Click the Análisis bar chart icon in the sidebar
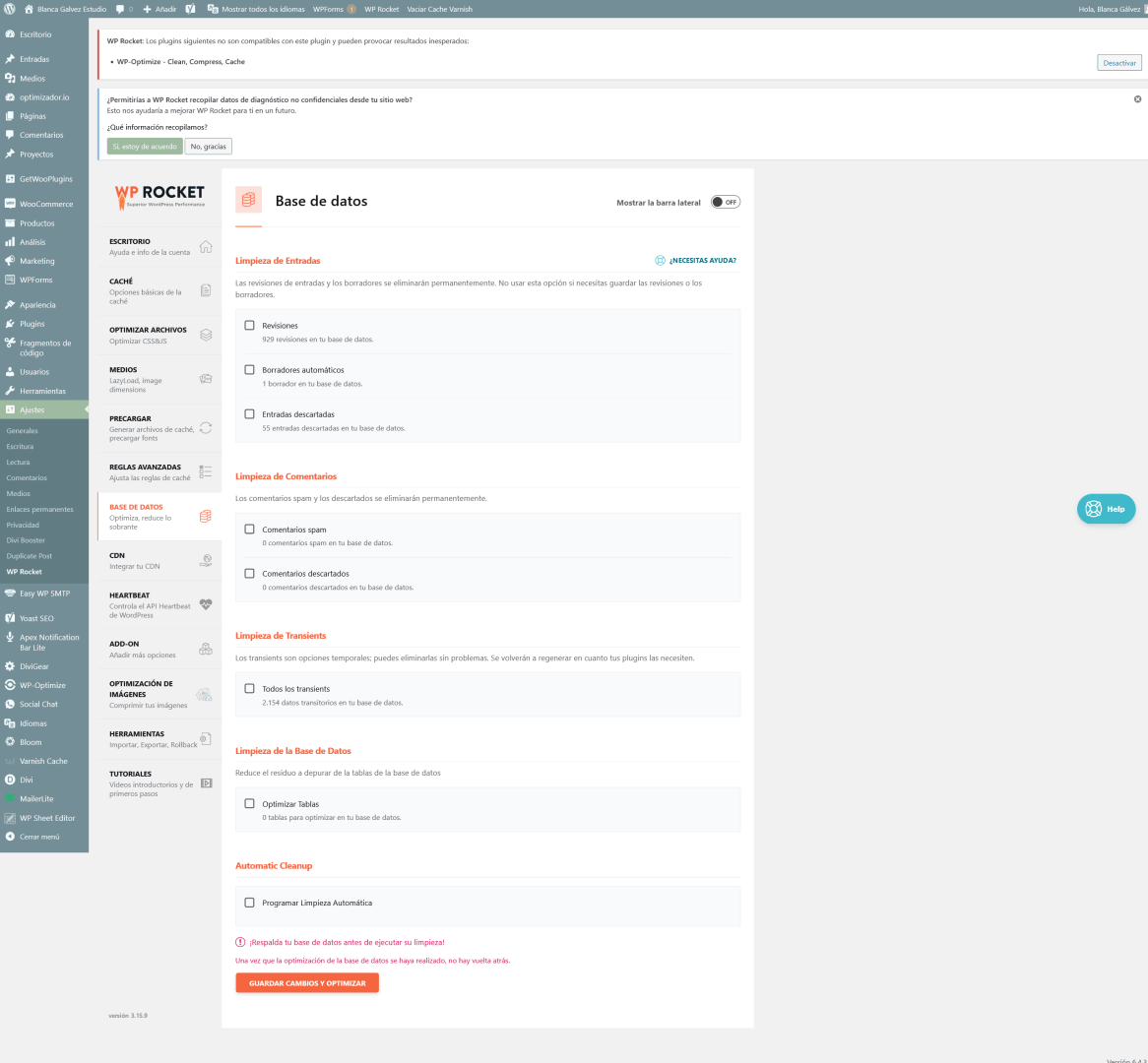The width and height of the screenshot is (1148, 1063). tap(10, 241)
